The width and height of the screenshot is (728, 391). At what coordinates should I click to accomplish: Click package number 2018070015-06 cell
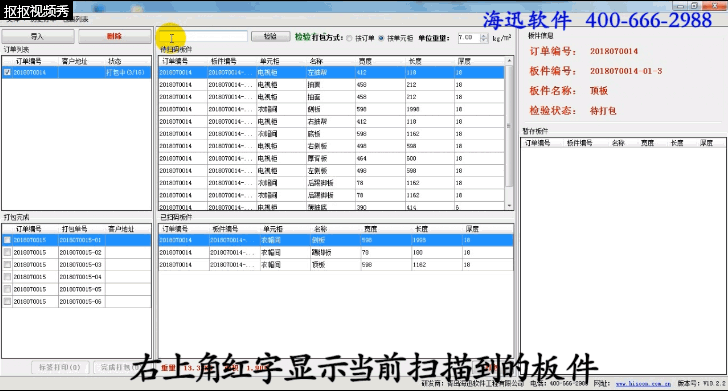click(x=81, y=301)
